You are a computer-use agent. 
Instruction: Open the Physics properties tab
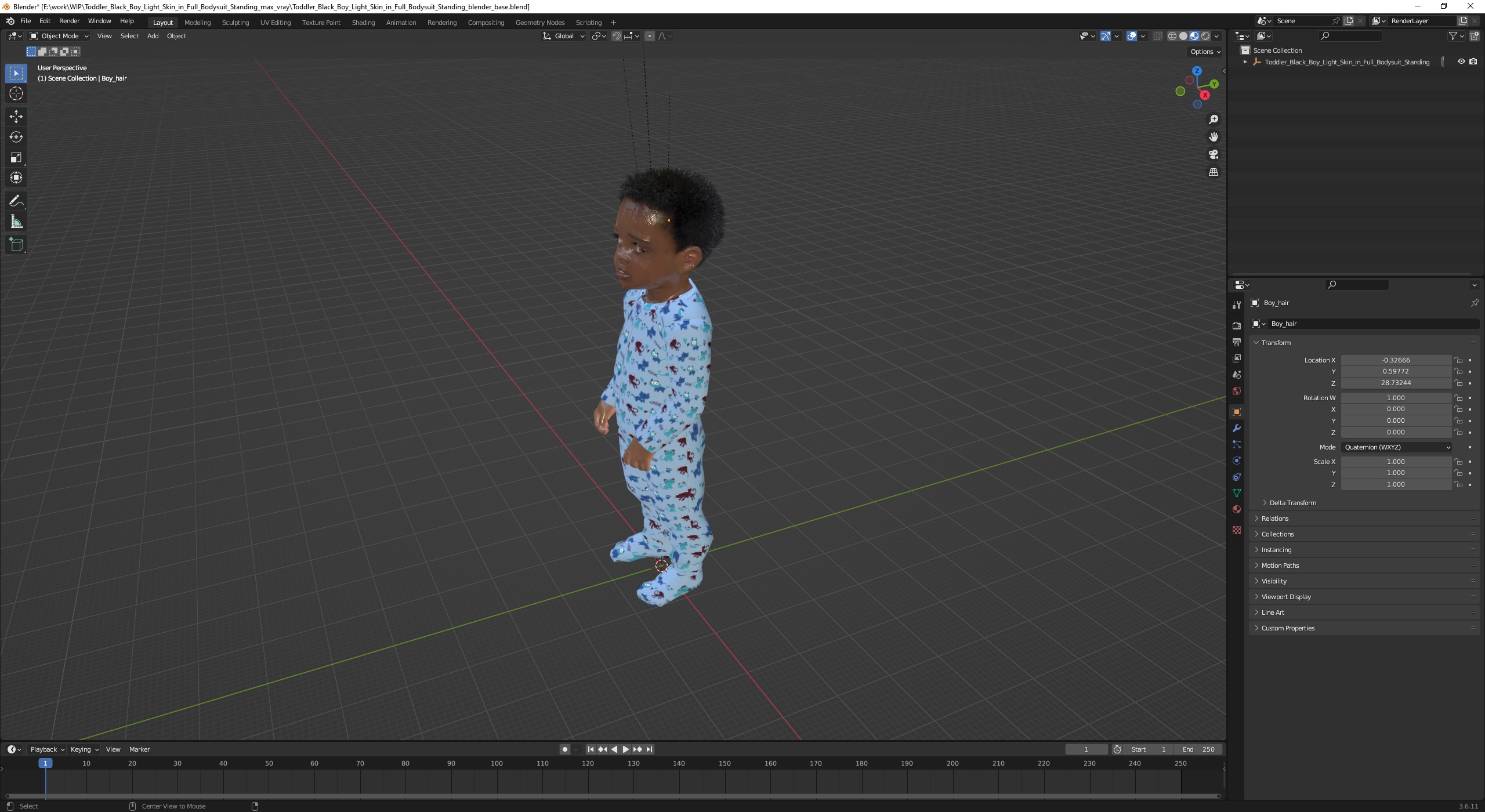coord(1237,461)
